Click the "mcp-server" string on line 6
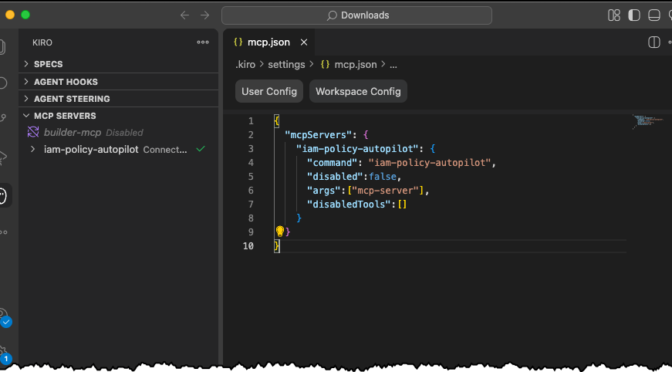 [385, 190]
